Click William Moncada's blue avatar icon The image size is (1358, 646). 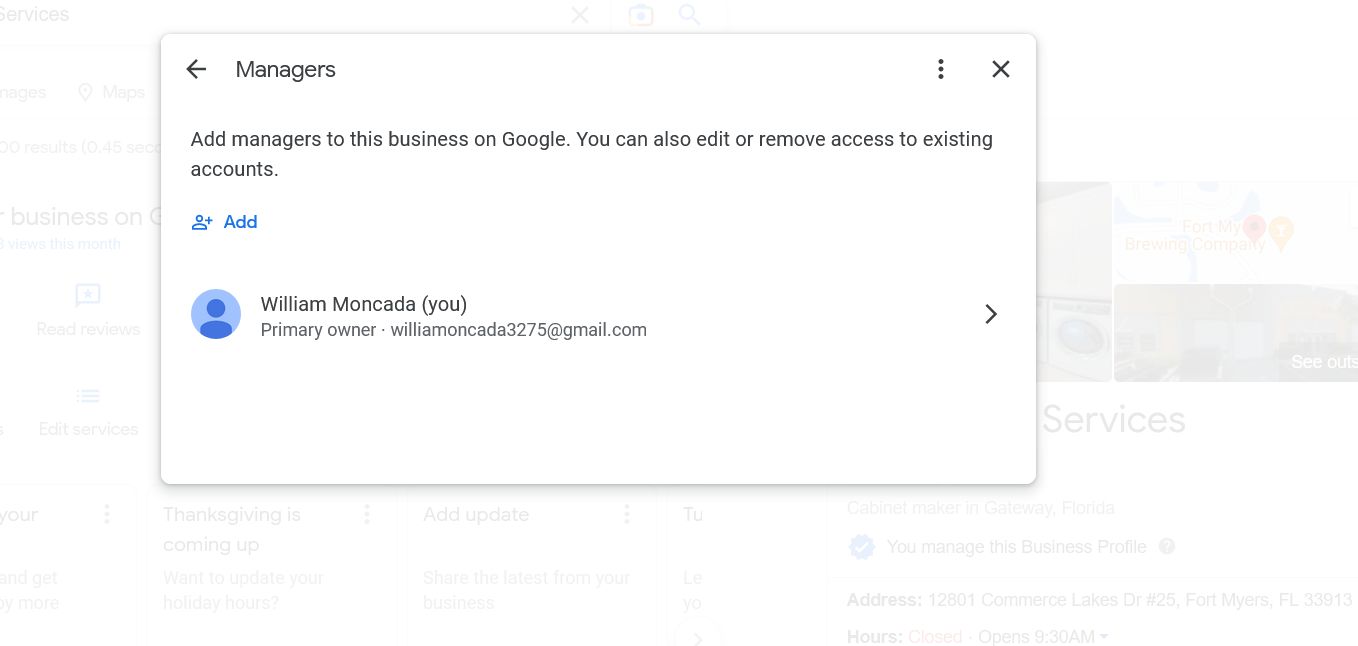[216, 314]
